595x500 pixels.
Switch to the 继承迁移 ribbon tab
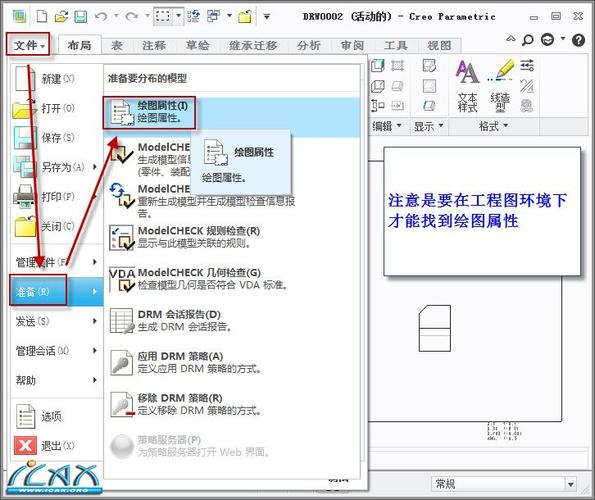click(253, 46)
